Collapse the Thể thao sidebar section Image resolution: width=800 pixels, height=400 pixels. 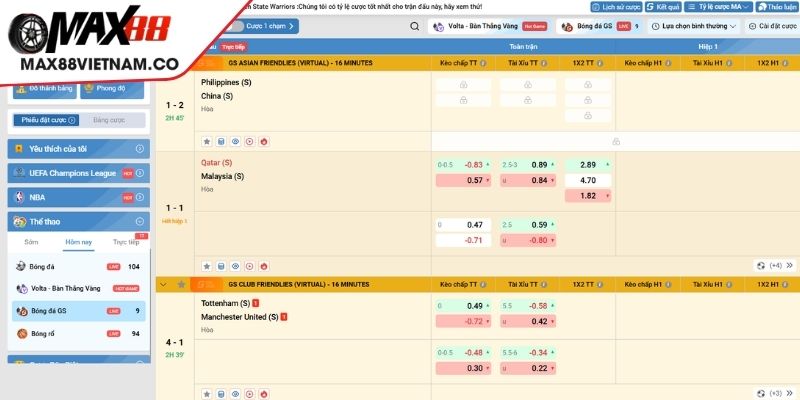[x=141, y=222]
